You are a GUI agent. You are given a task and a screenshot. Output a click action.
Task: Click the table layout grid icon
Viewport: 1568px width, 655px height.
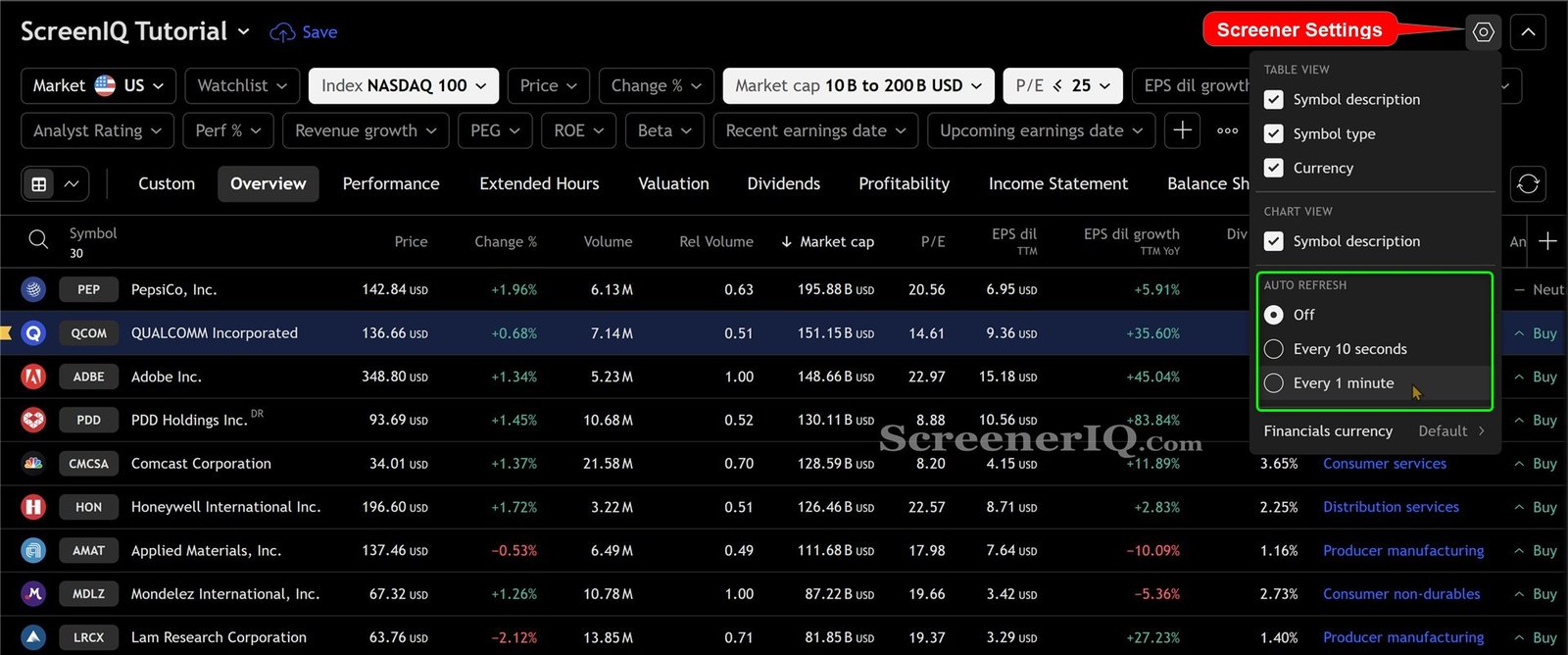39,183
